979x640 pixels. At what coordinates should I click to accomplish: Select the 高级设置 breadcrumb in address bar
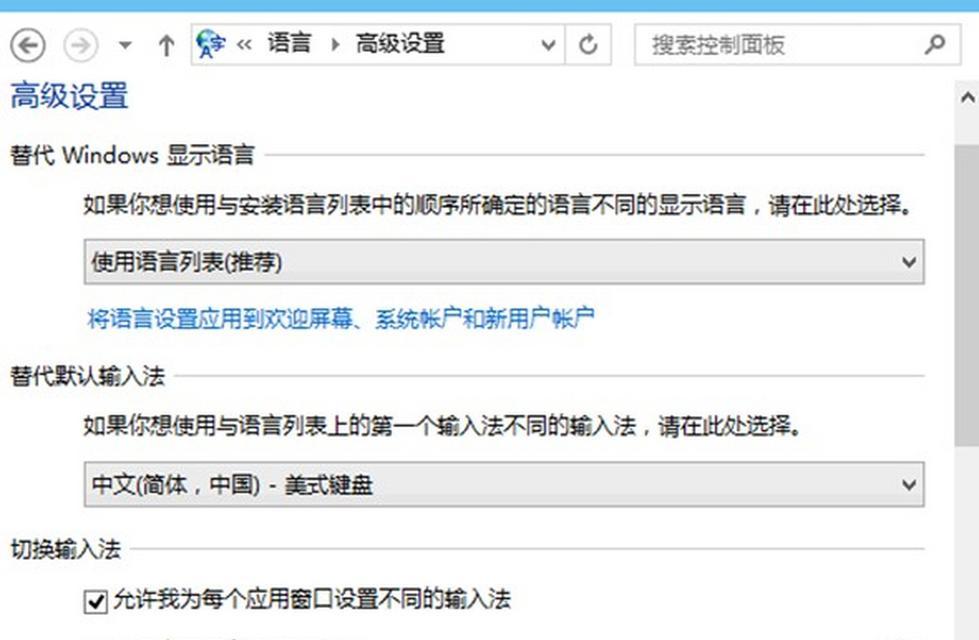click(400, 44)
